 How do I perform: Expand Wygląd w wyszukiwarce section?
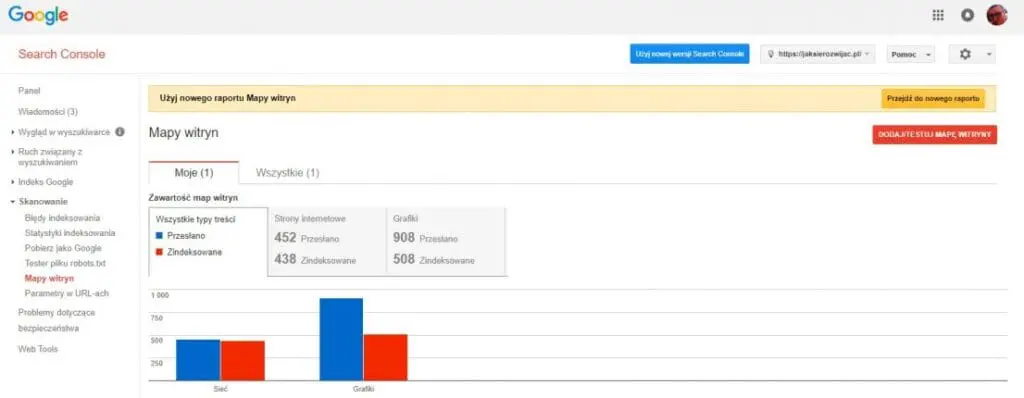click(13, 132)
